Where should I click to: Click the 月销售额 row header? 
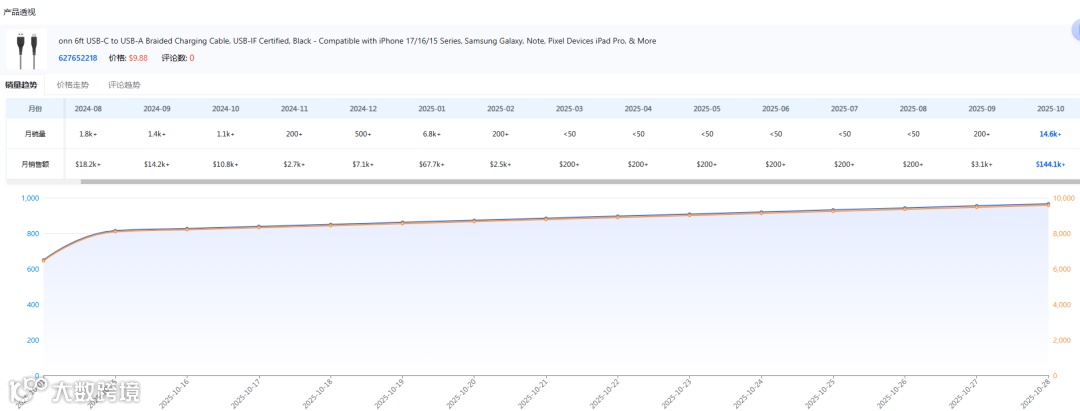point(35,165)
